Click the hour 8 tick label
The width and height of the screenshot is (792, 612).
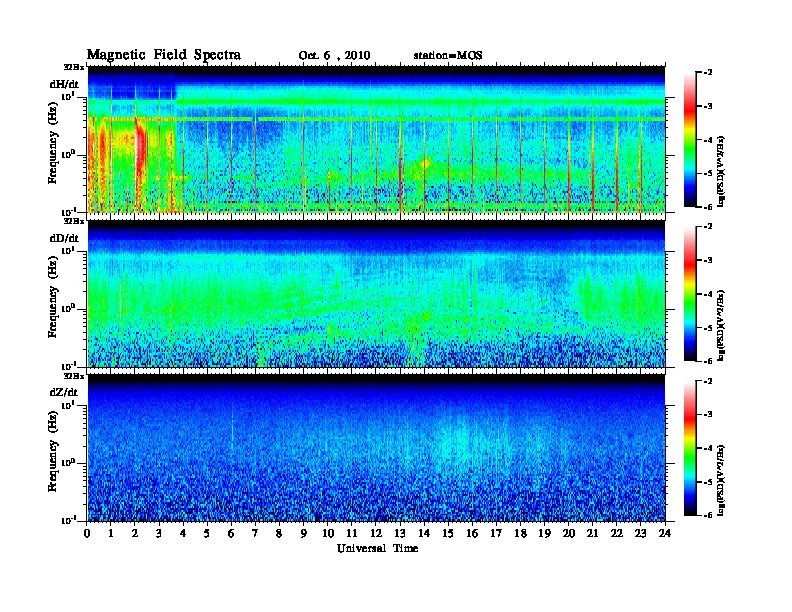click(x=279, y=533)
